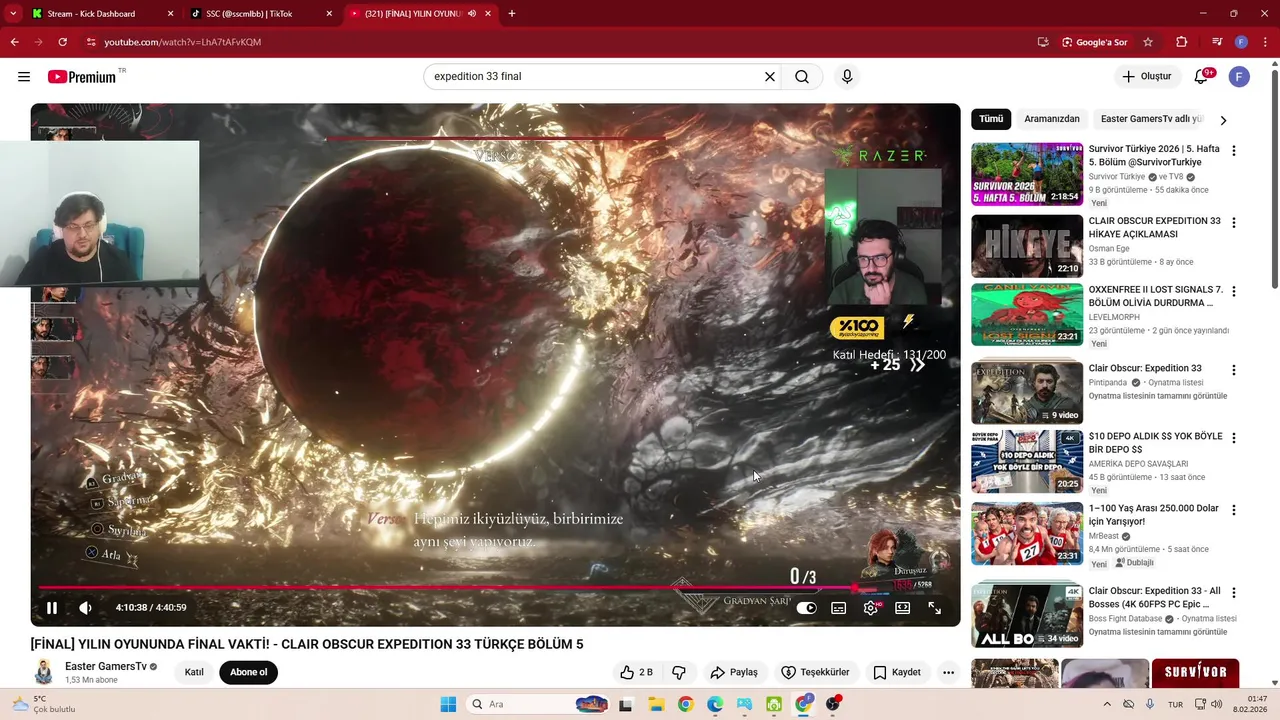Open options for Clair Obscur Pintipanda playlist
Viewport: 1280px width, 720px height.
coord(1233,369)
